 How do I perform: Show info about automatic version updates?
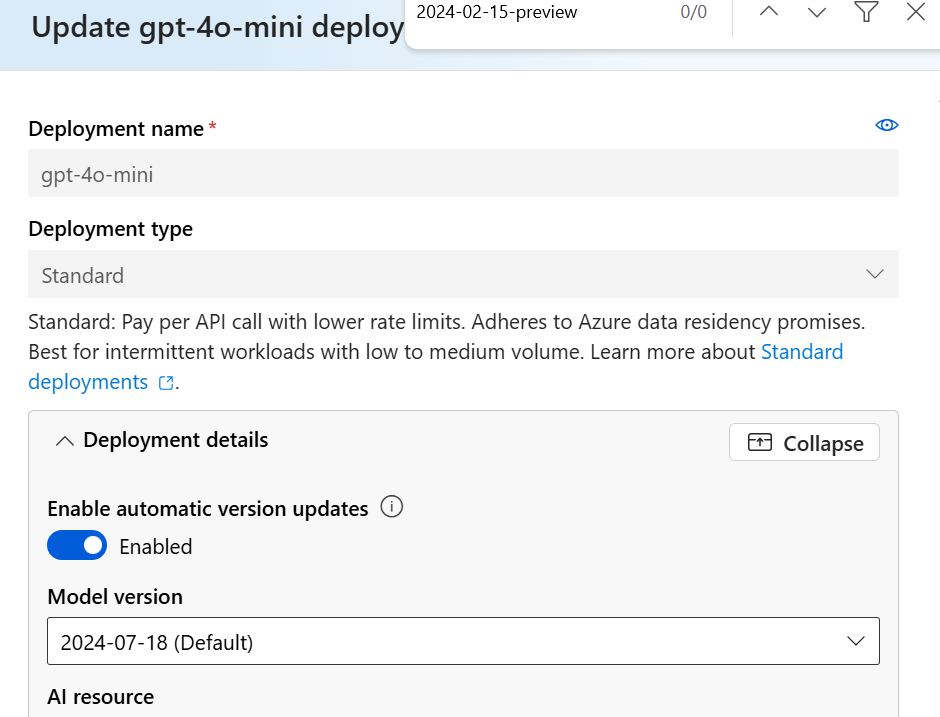393,508
